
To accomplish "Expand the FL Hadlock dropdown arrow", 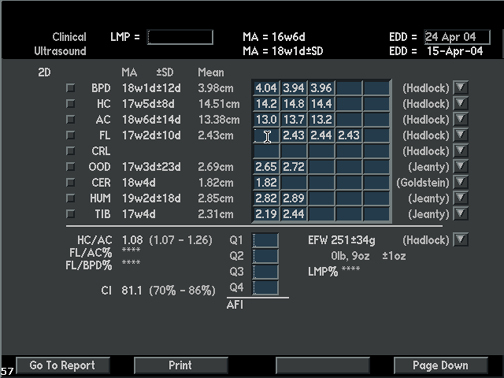I will point(461,135).
